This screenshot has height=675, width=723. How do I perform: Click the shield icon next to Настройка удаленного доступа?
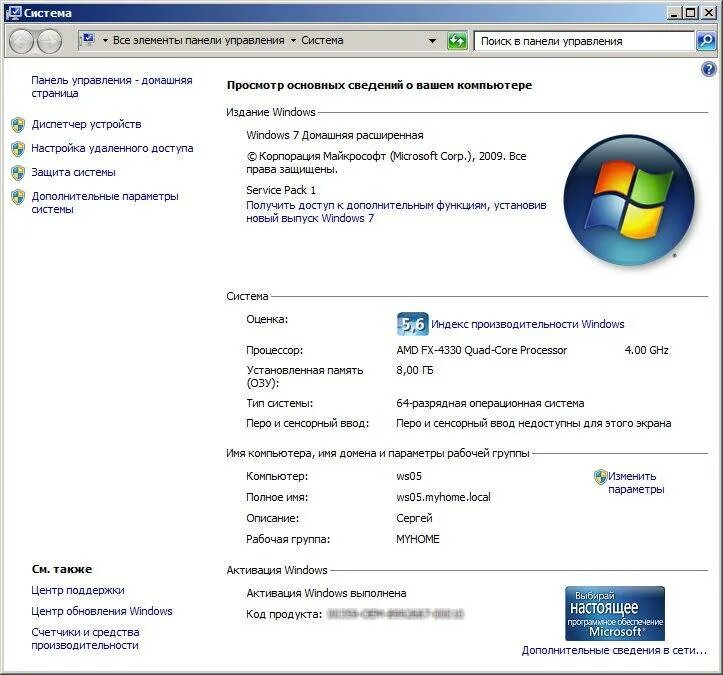click(18, 148)
